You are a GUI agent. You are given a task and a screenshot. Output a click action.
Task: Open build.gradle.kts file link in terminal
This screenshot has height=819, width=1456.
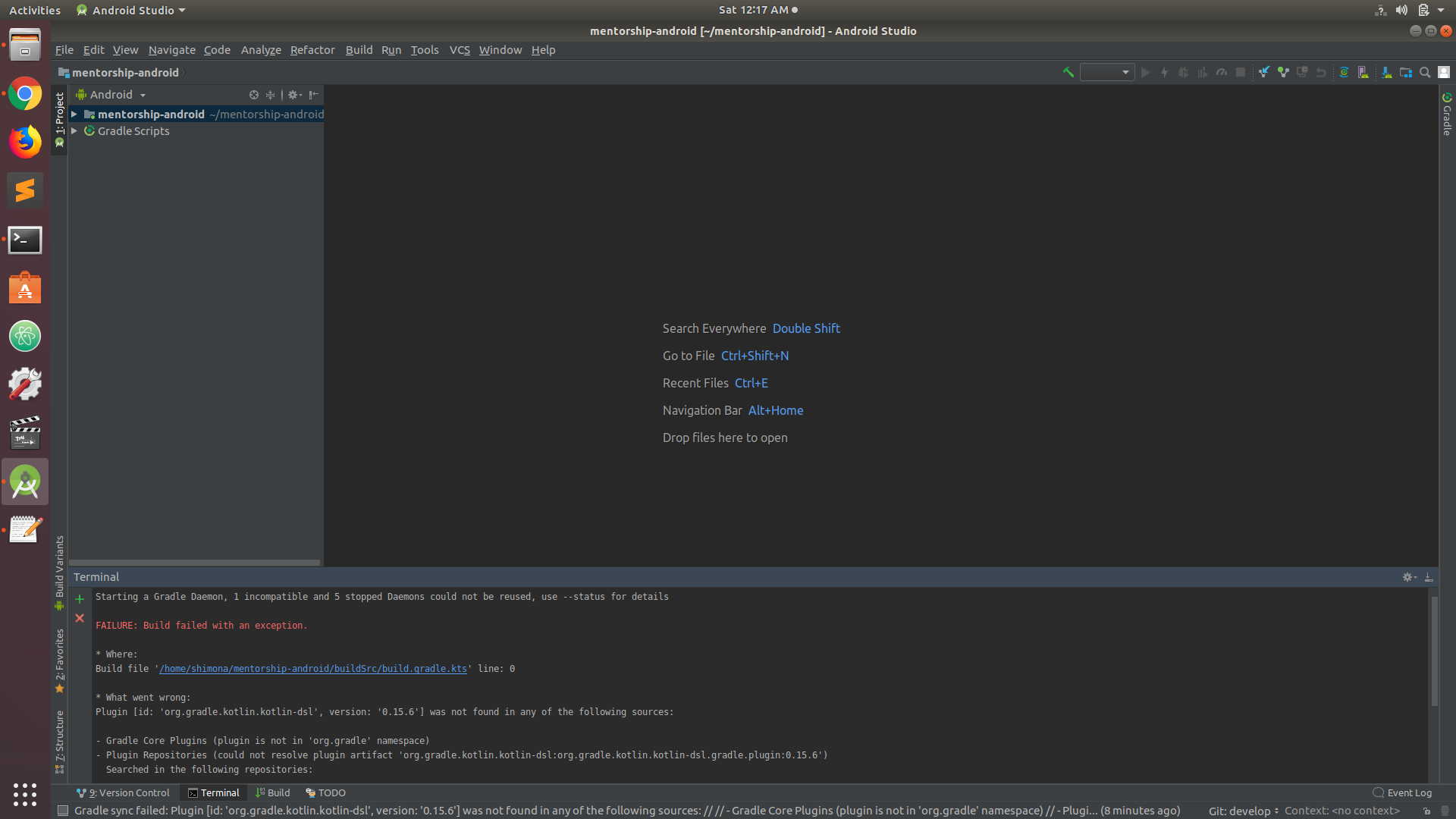coord(313,669)
